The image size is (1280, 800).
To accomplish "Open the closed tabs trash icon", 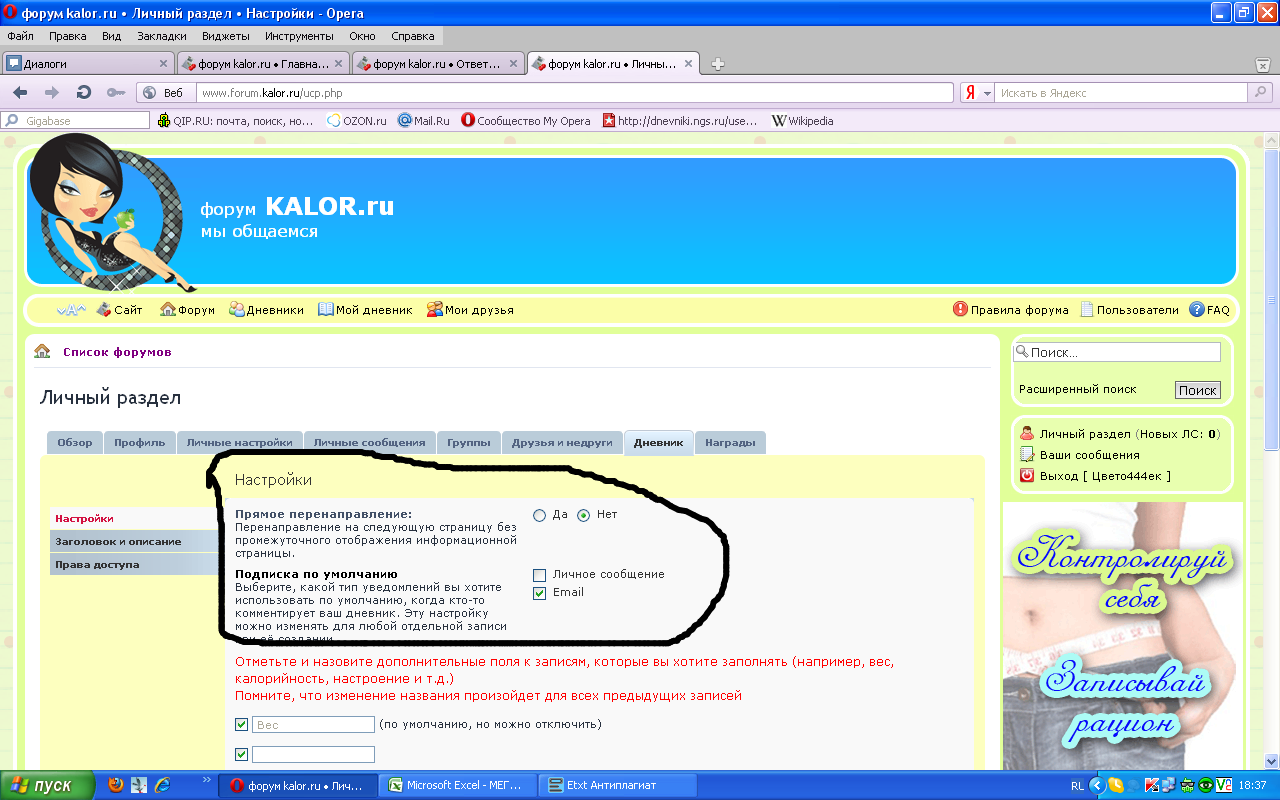I will tap(1262, 65).
